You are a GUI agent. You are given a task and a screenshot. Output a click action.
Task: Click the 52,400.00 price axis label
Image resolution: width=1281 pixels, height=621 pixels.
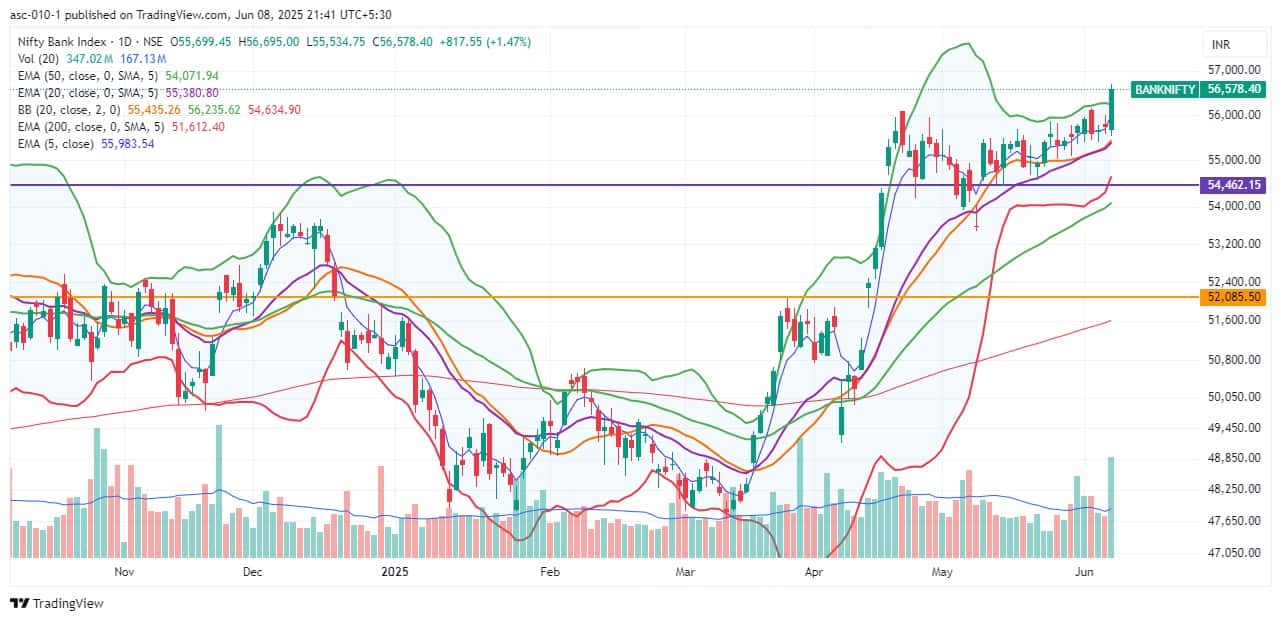click(x=1233, y=281)
